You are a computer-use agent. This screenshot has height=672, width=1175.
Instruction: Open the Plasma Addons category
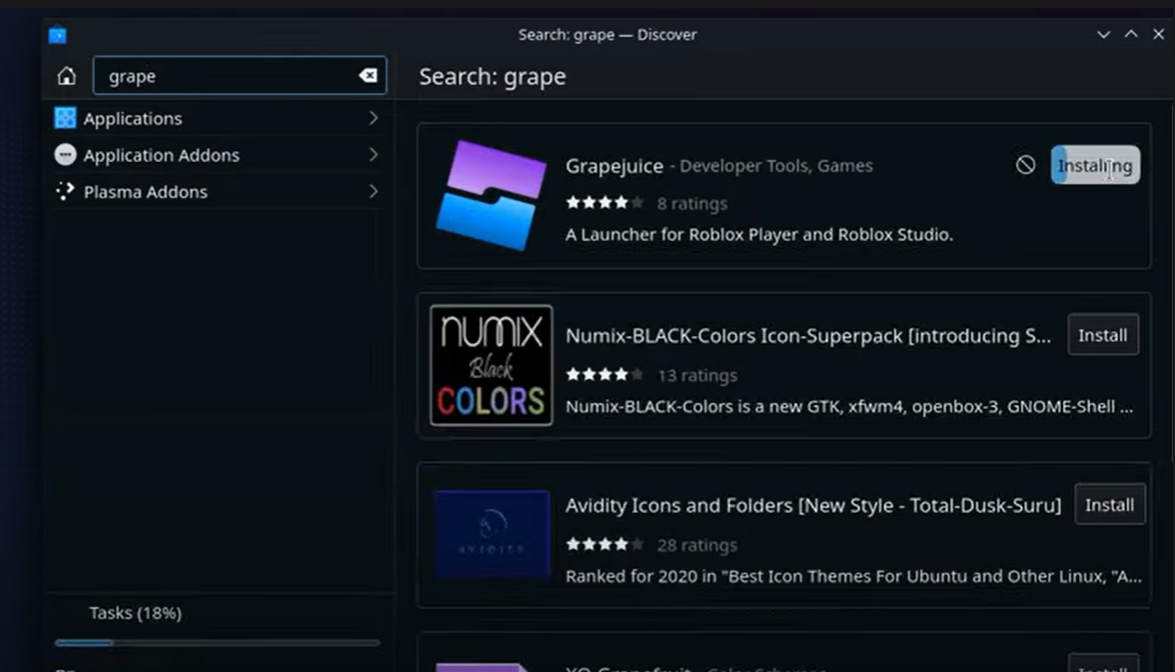(217, 192)
